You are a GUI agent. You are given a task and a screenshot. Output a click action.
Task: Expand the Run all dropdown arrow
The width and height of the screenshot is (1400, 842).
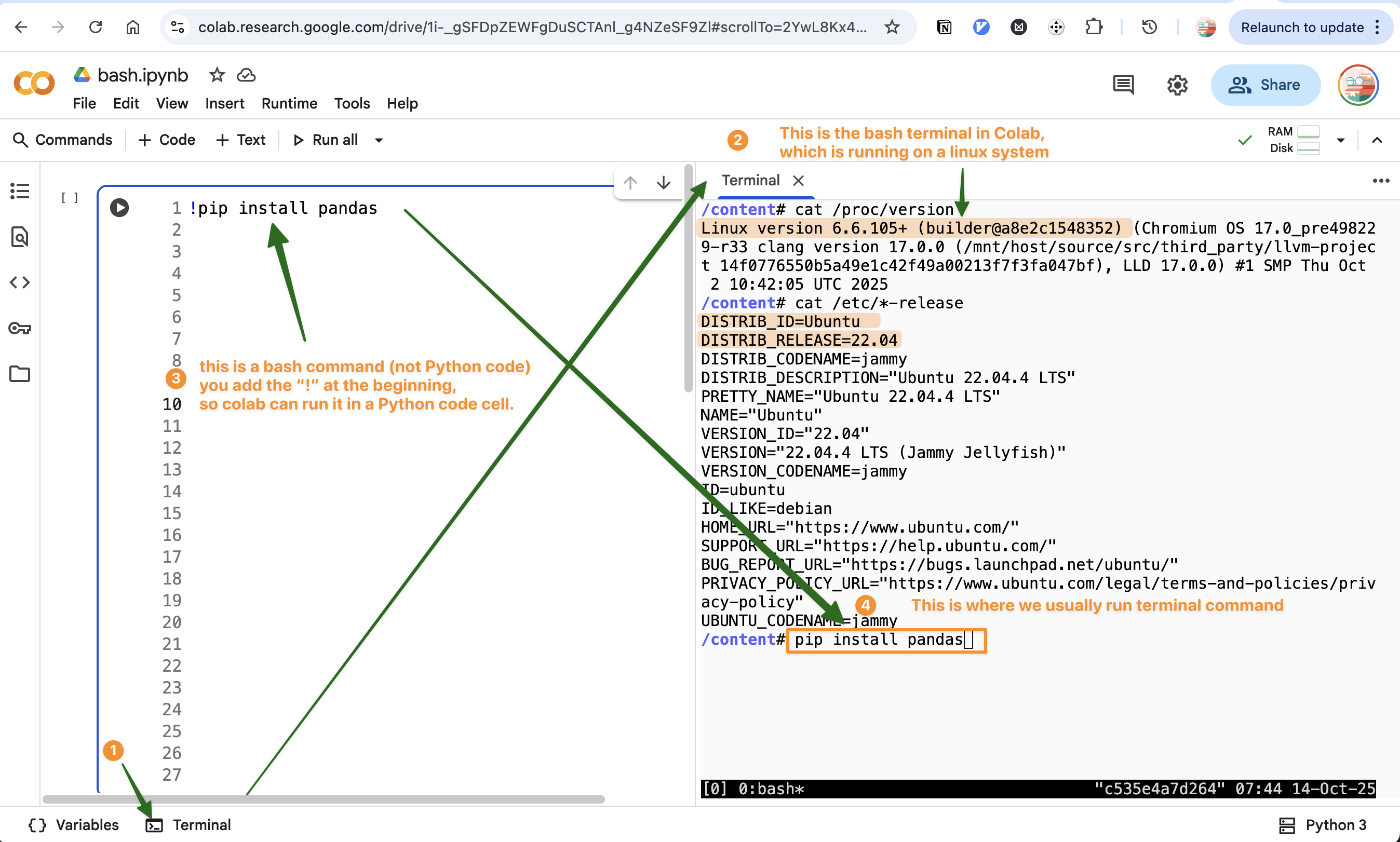point(379,140)
